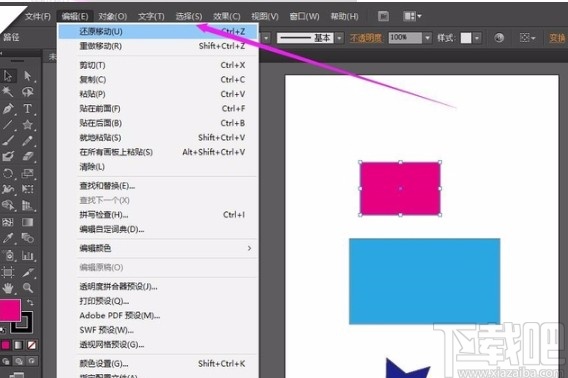The height and width of the screenshot is (378, 568).
Task: Open the 文件(F) menu
Action: tap(38, 16)
